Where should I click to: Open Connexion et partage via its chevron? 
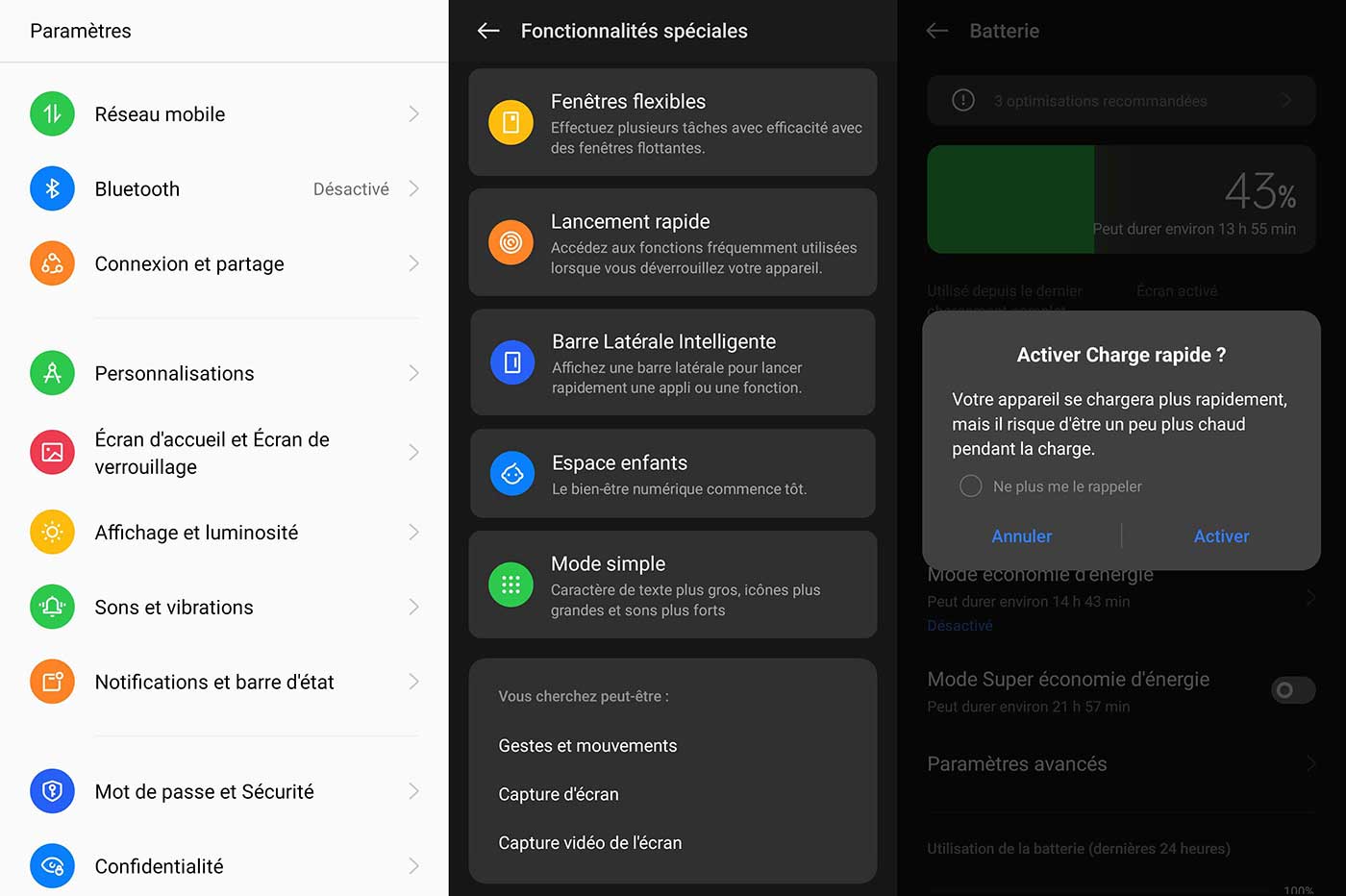(x=413, y=263)
